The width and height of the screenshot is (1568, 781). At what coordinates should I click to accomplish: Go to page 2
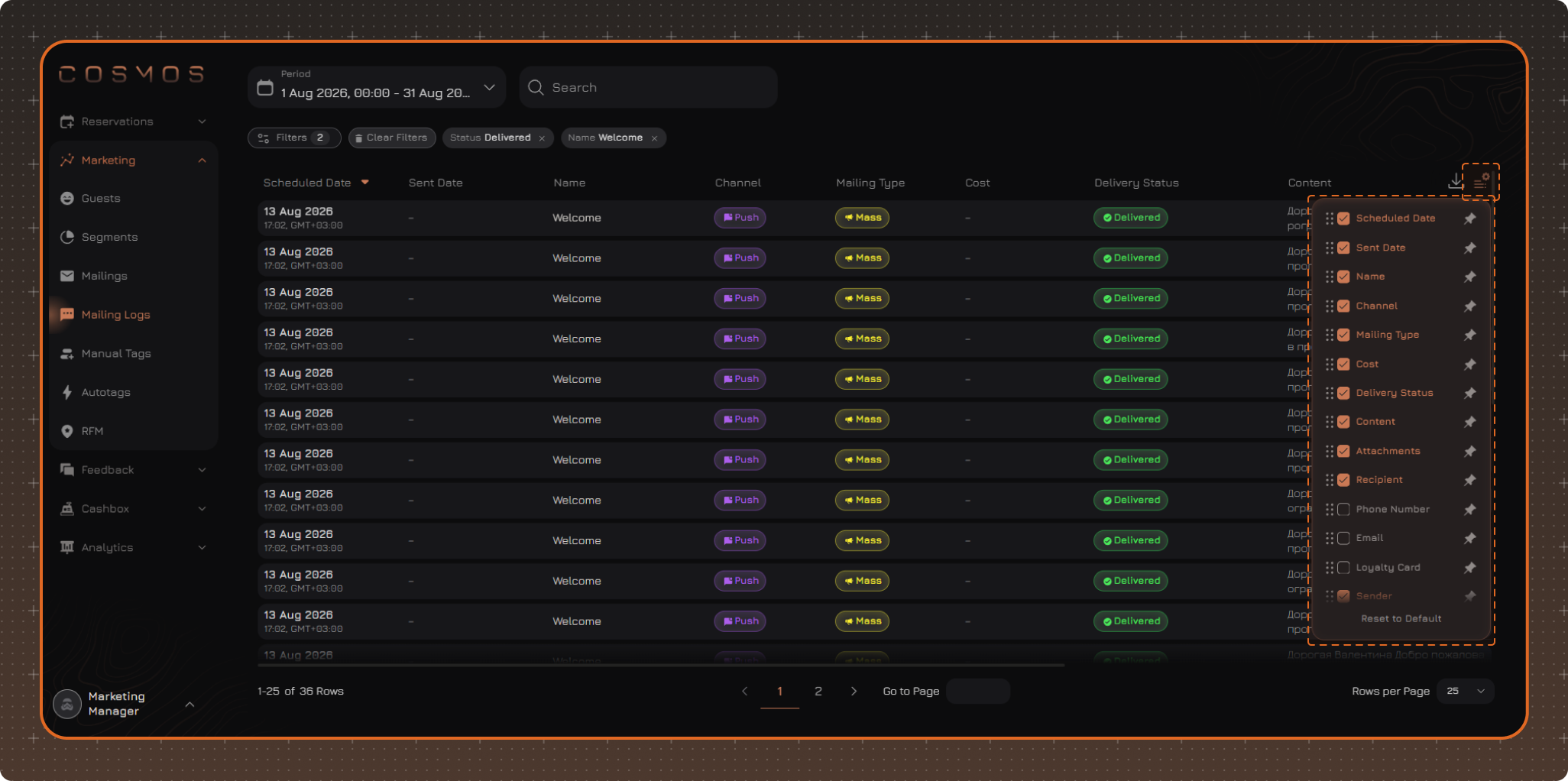coord(818,691)
